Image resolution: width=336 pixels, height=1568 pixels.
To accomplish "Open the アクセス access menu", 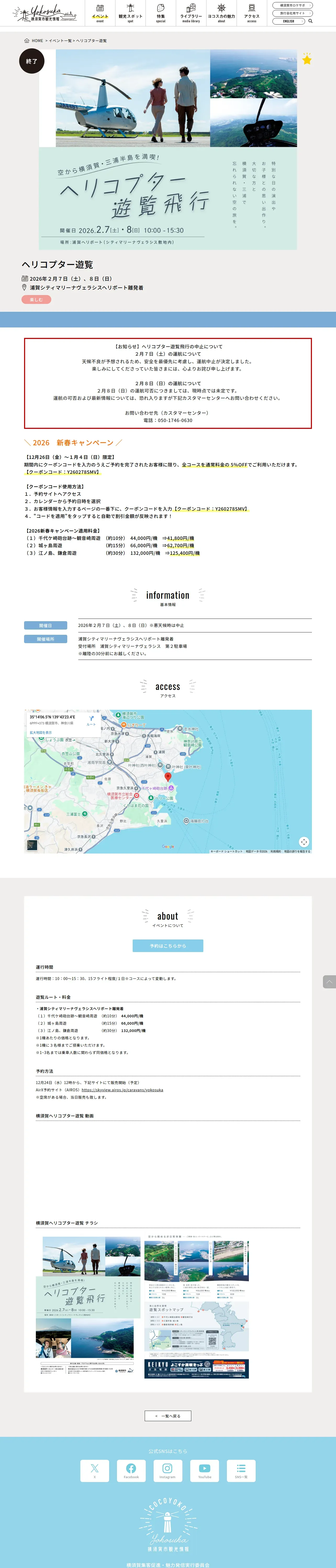I will 252,13.
